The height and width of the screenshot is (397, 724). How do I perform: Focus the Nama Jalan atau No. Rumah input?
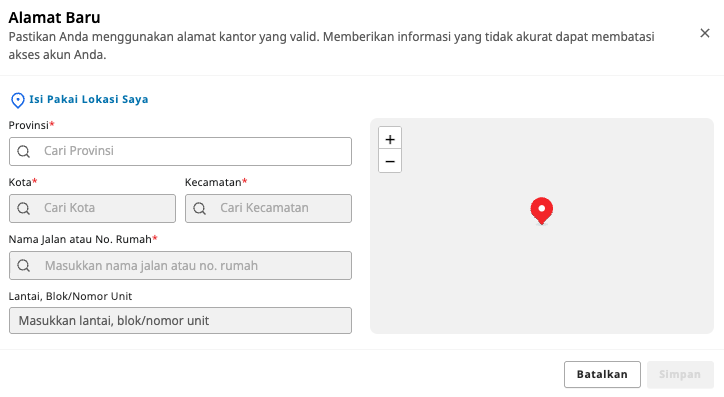tap(180, 265)
